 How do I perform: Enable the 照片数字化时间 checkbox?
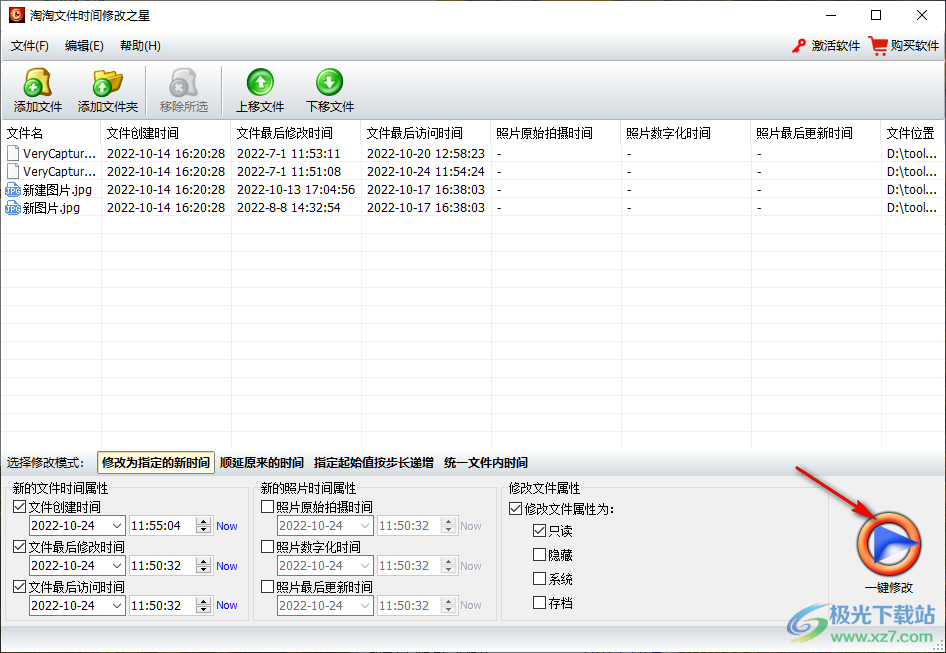click(x=267, y=547)
